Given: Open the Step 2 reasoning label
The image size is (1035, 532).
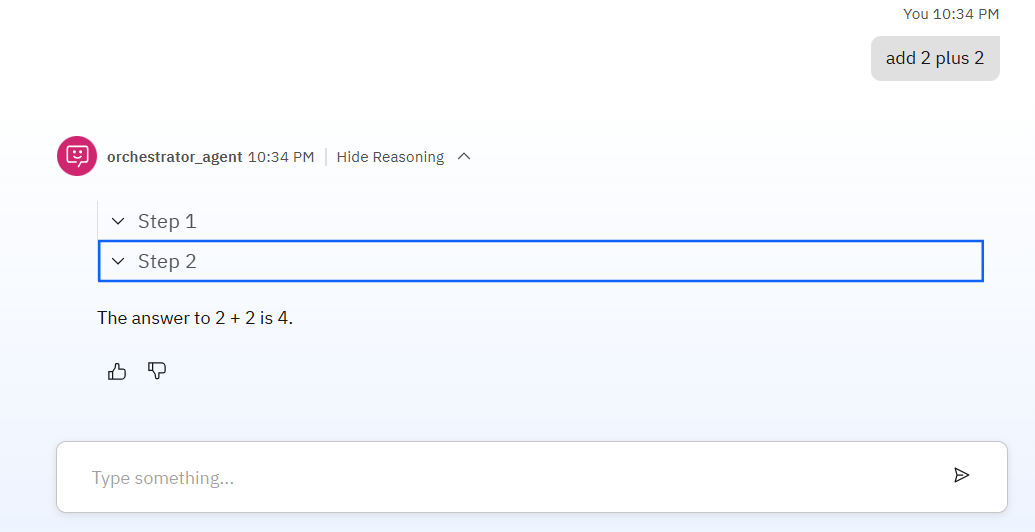Looking at the screenshot, I should tap(167, 261).
